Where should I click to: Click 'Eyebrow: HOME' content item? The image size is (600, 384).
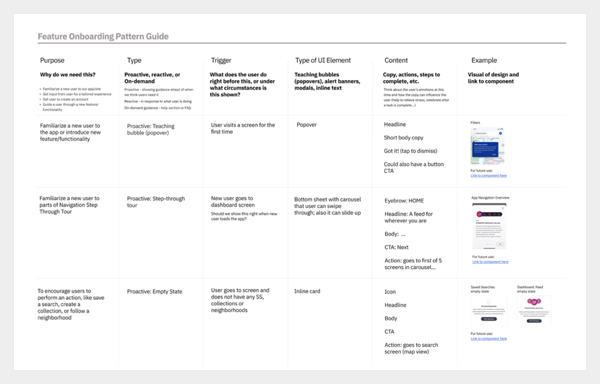point(404,200)
